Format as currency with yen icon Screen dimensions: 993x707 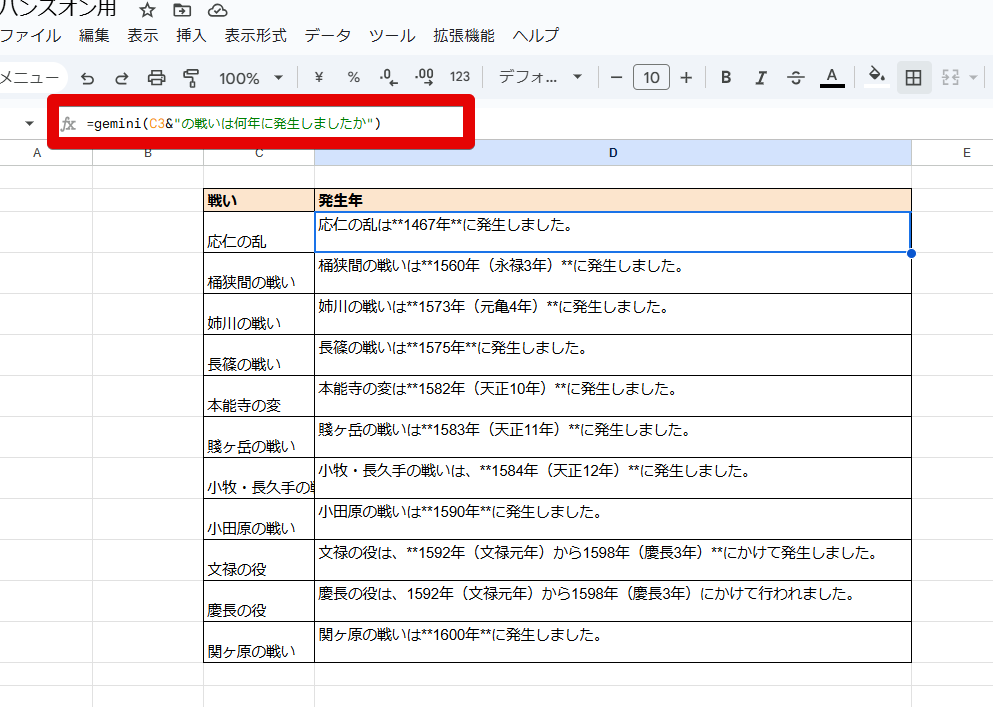click(319, 77)
